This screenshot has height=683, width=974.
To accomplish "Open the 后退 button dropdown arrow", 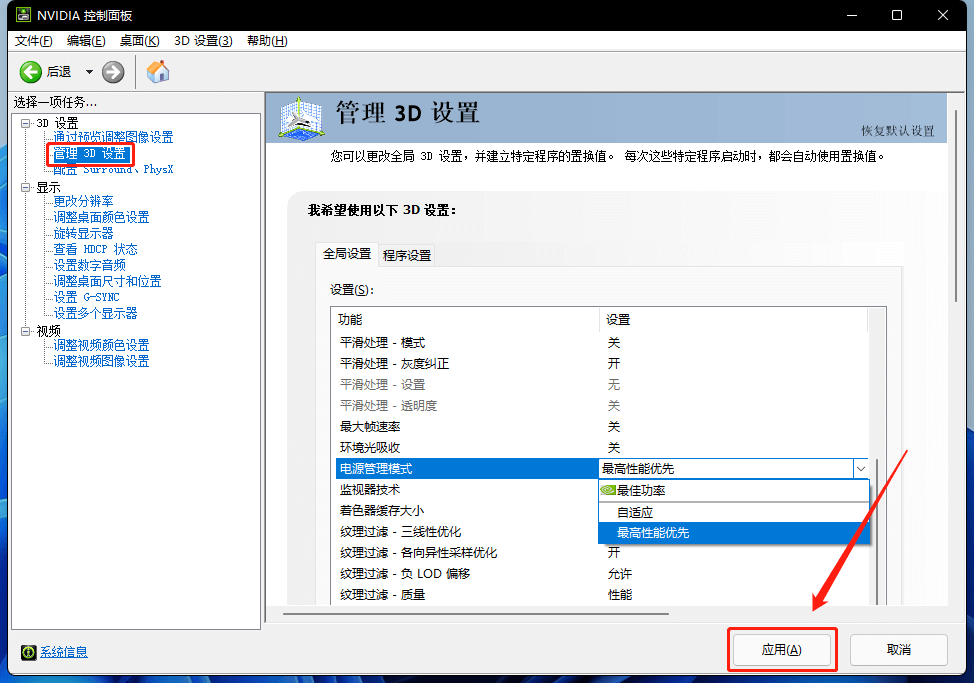I will click(87, 71).
